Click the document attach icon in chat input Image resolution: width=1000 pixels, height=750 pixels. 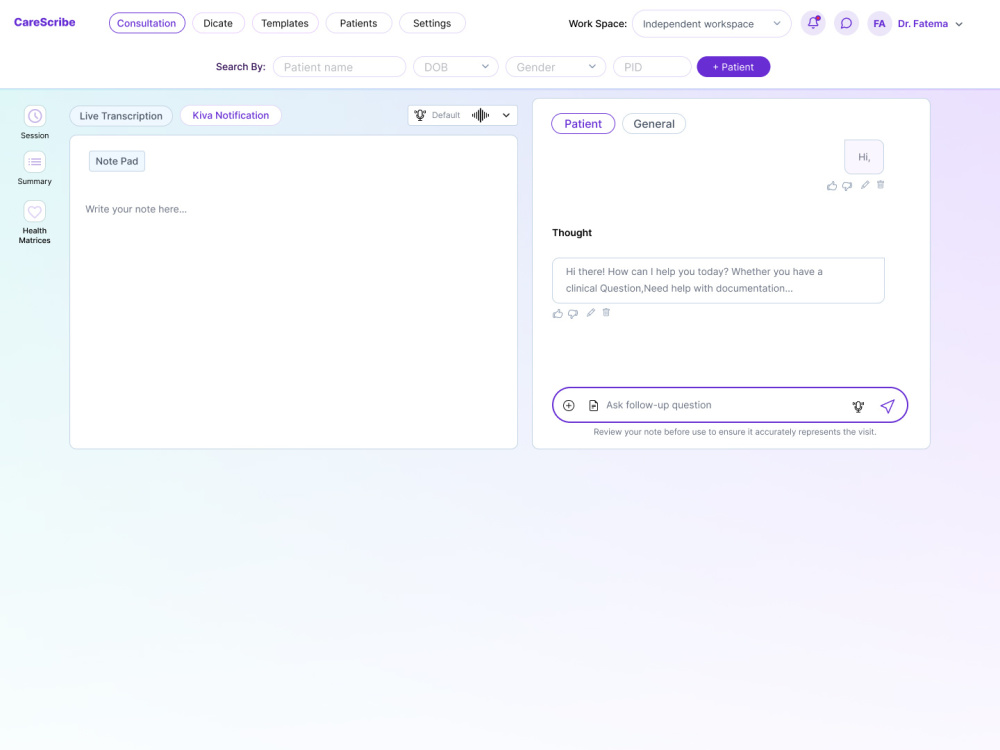(x=593, y=405)
